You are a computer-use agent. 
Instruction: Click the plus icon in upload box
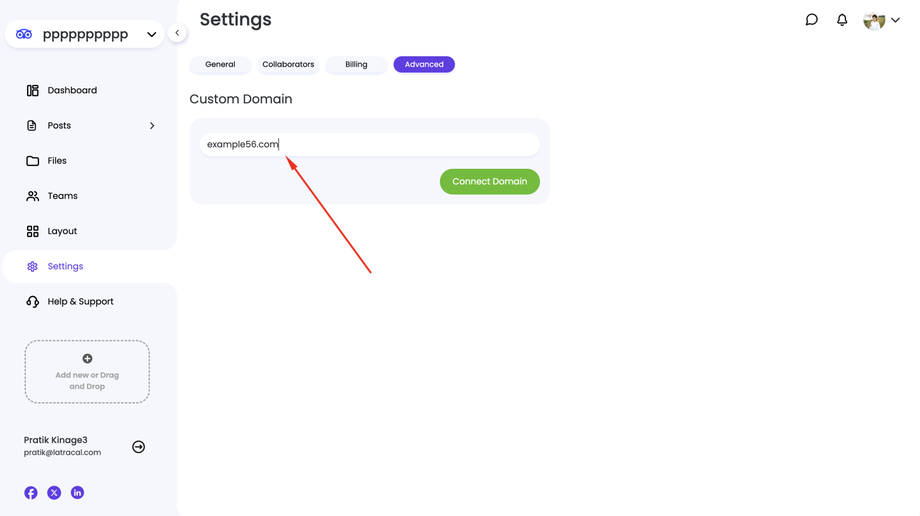87,359
